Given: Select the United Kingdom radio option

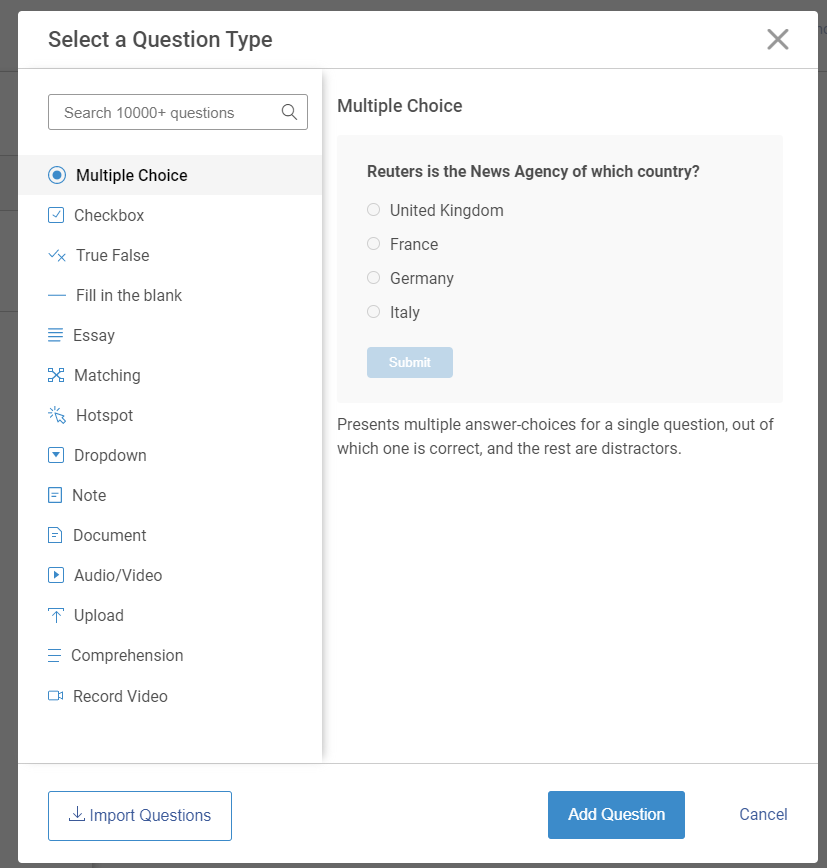Looking at the screenshot, I should click(x=374, y=210).
